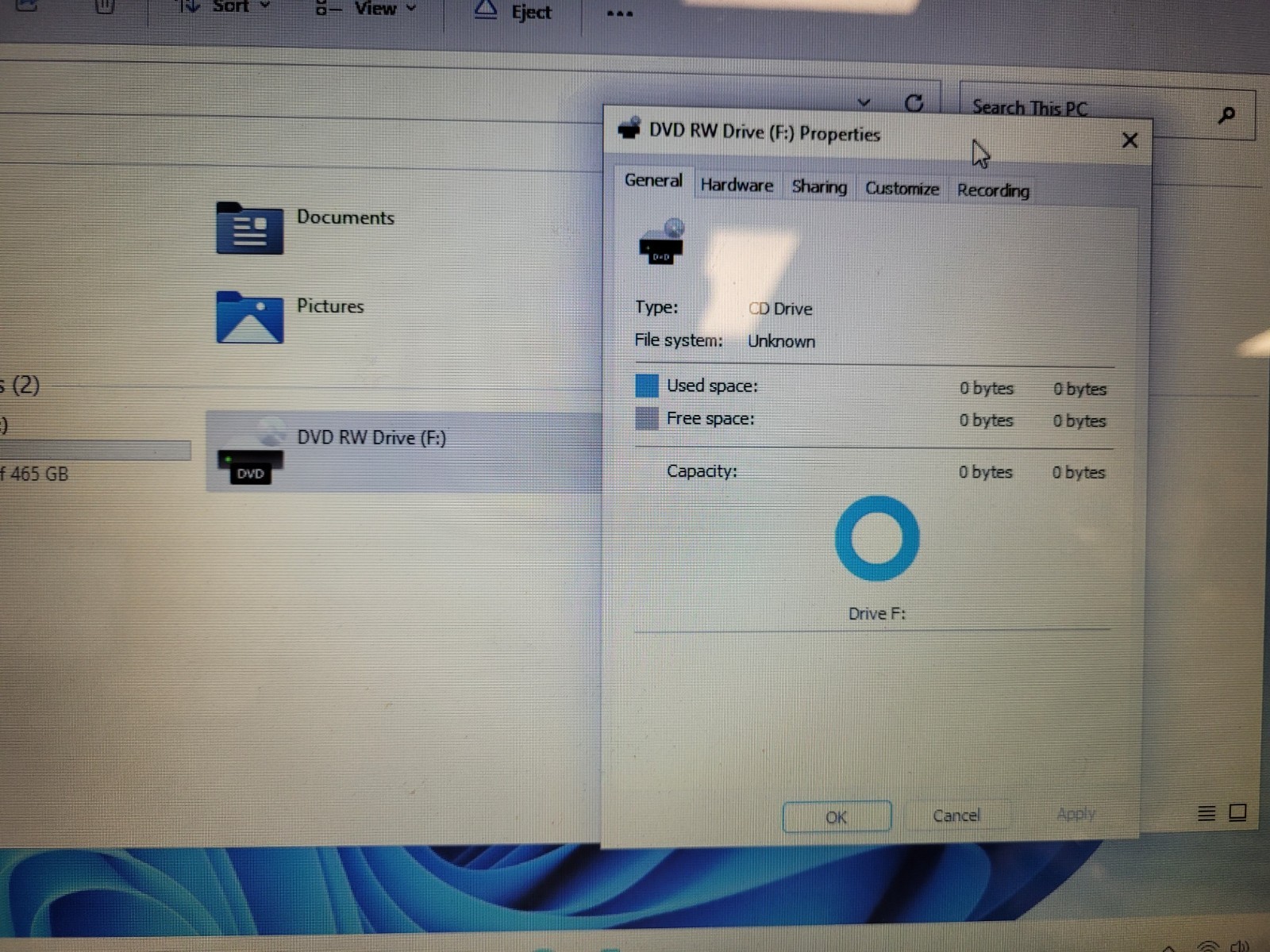Image resolution: width=1270 pixels, height=952 pixels.
Task: Click the Pictures folder label
Action: tap(330, 306)
